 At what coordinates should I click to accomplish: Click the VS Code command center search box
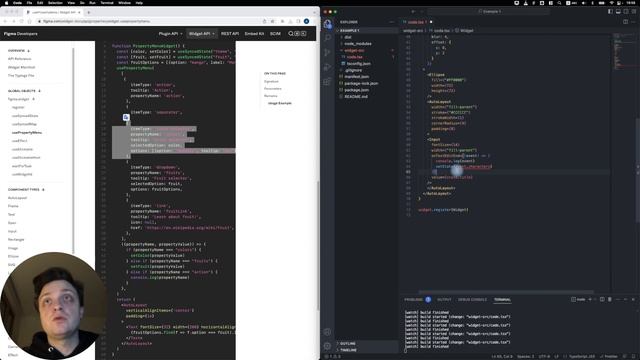490,11
